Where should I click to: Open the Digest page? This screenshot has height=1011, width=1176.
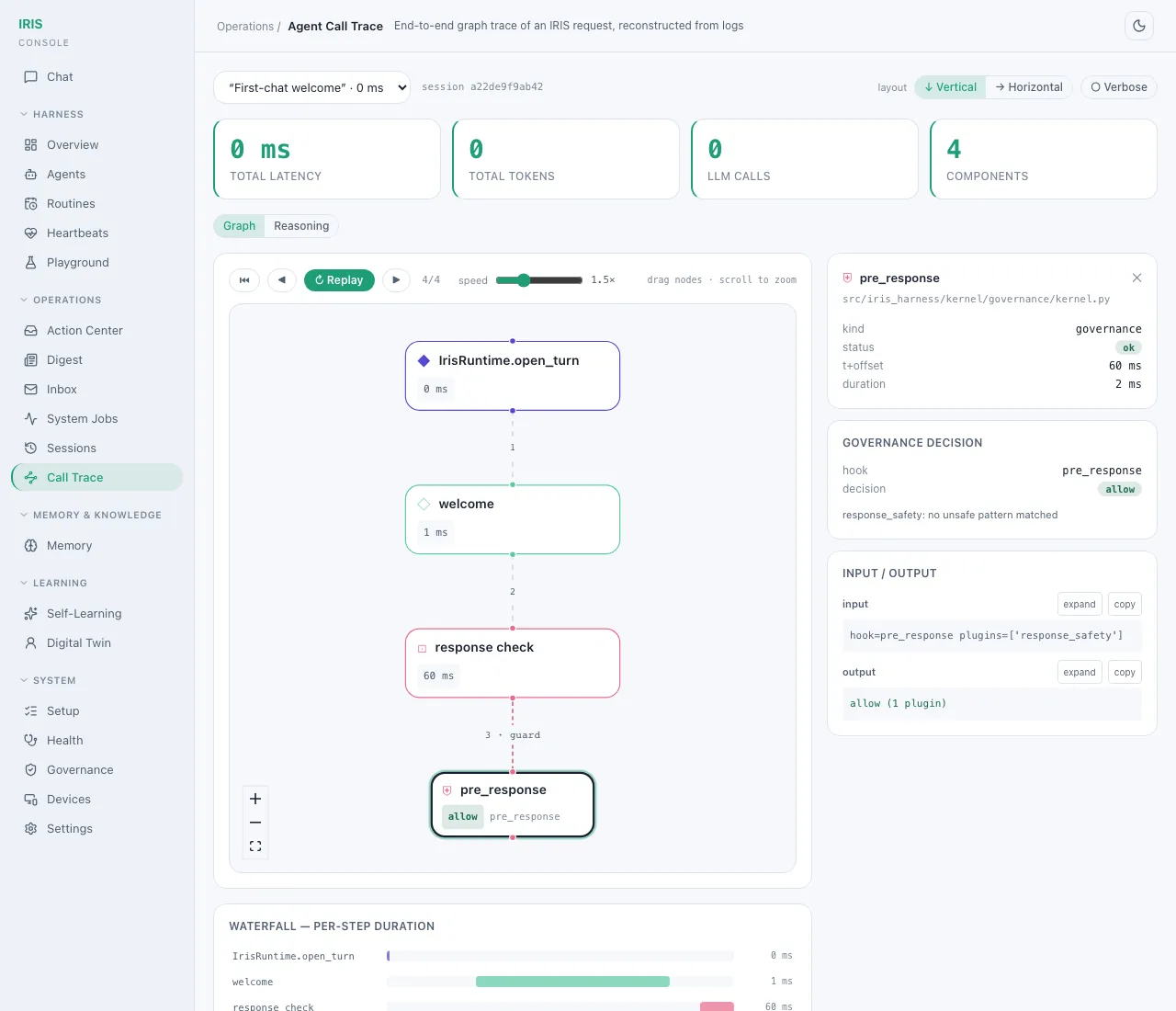(x=97, y=360)
